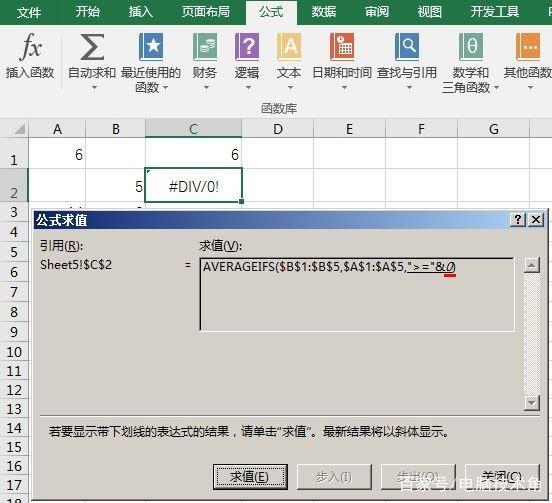Select row 2 header
The image size is (552, 503).
tap(14, 186)
